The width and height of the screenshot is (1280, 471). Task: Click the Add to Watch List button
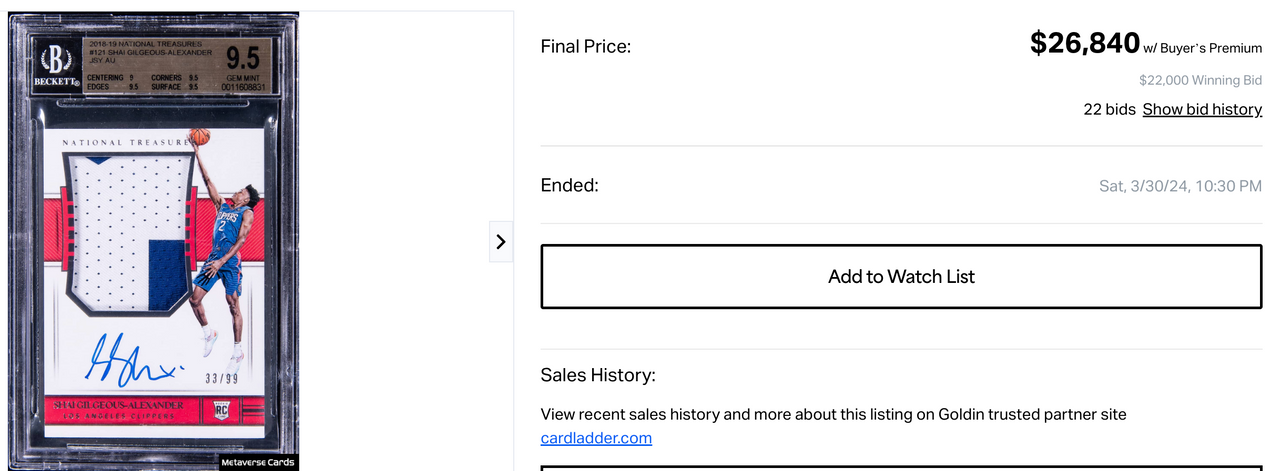click(x=901, y=276)
